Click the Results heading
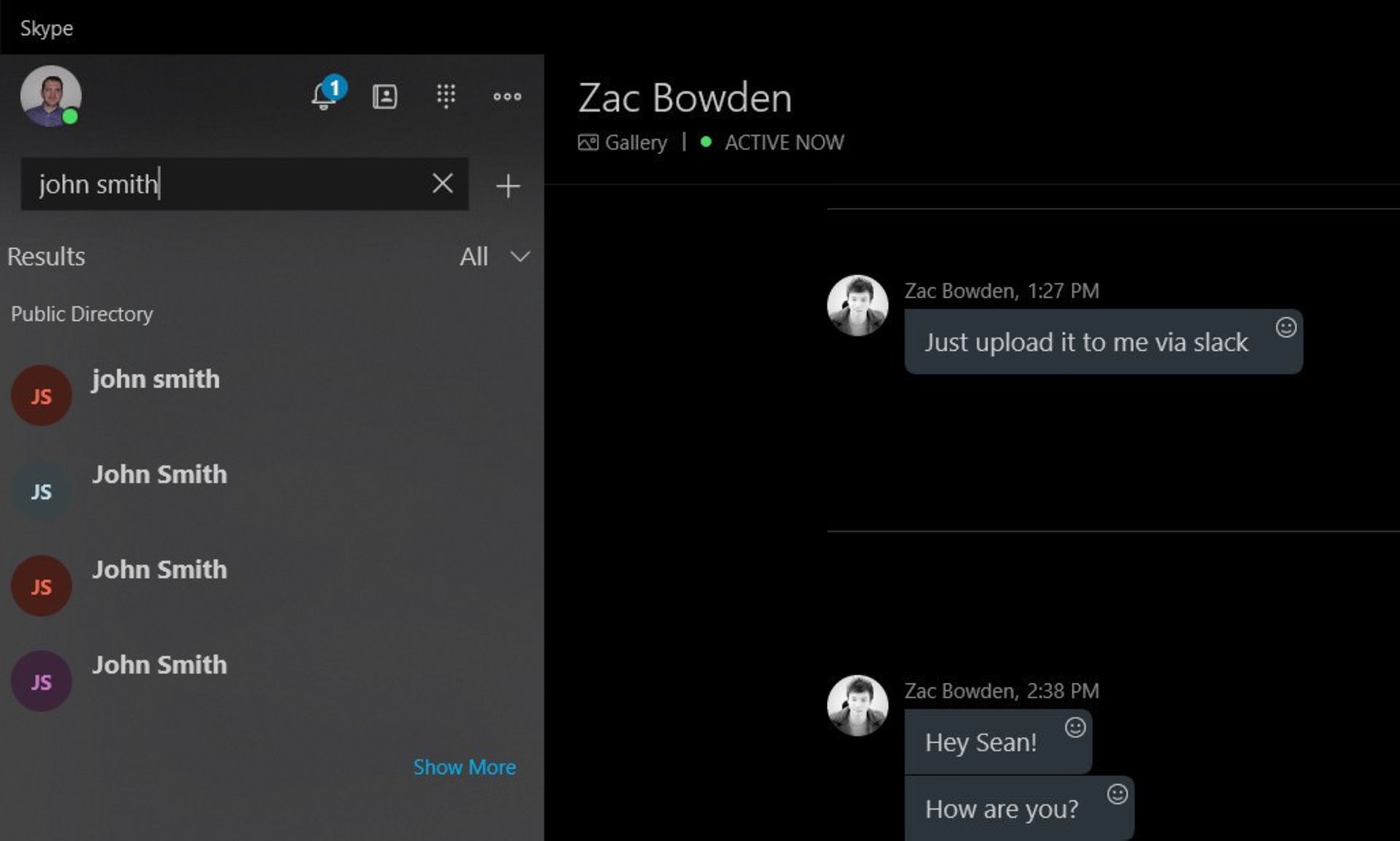The height and width of the screenshot is (841, 1400). coord(46,257)
